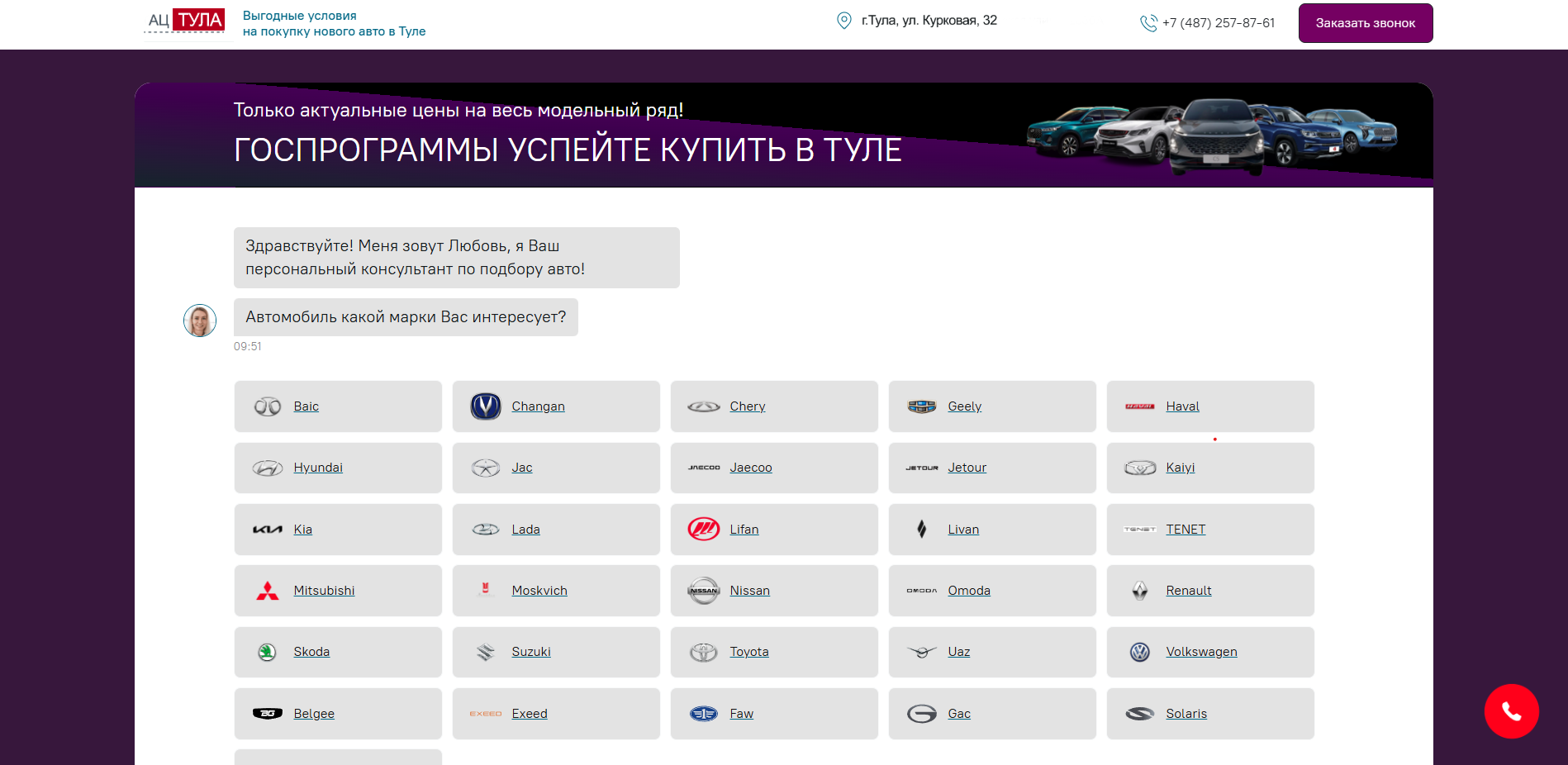
Task: Open the Mitsubishi brand link
Action: tap(325, 591)
